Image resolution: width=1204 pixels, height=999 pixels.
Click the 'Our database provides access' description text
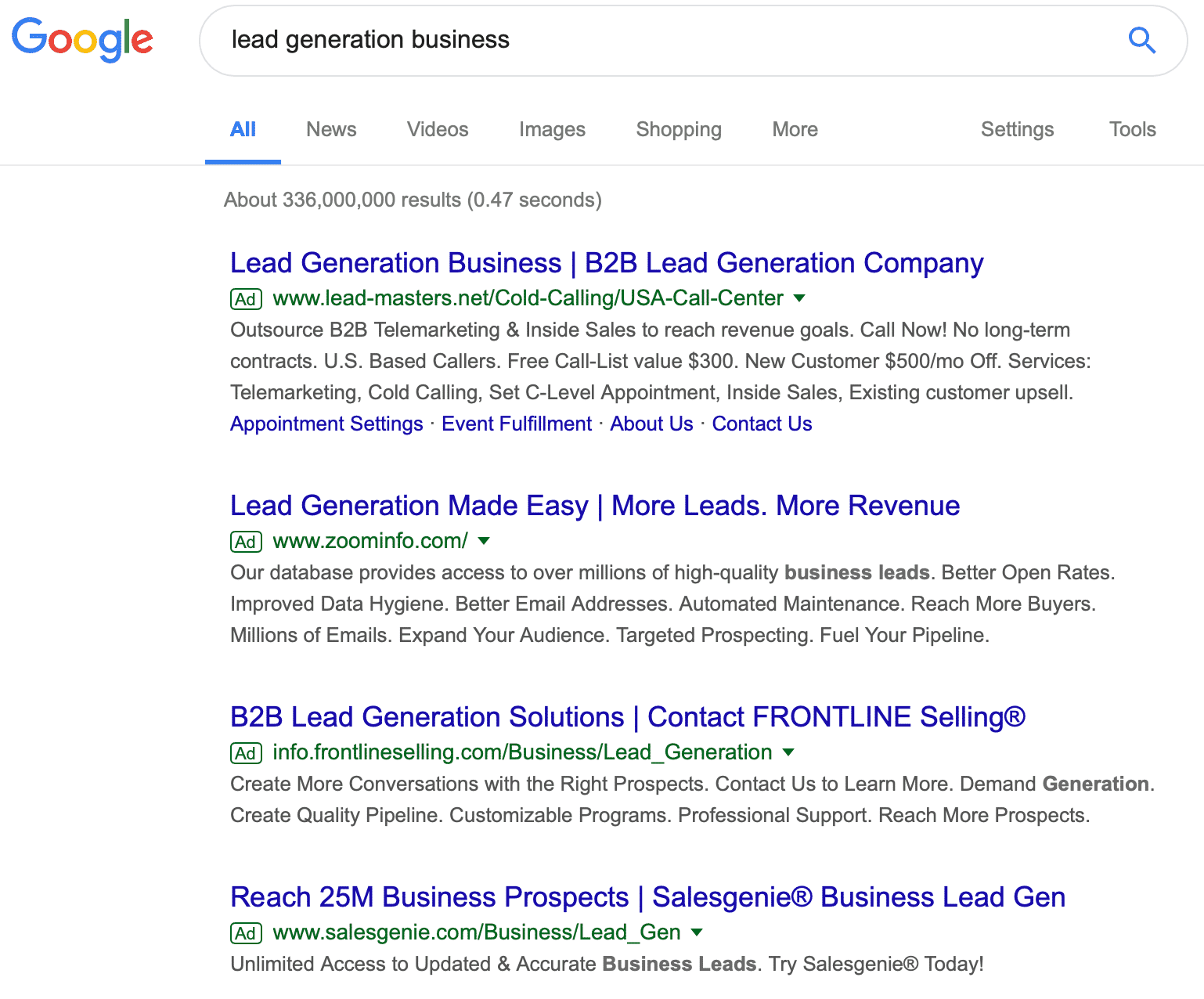click(x=673, y=604)
